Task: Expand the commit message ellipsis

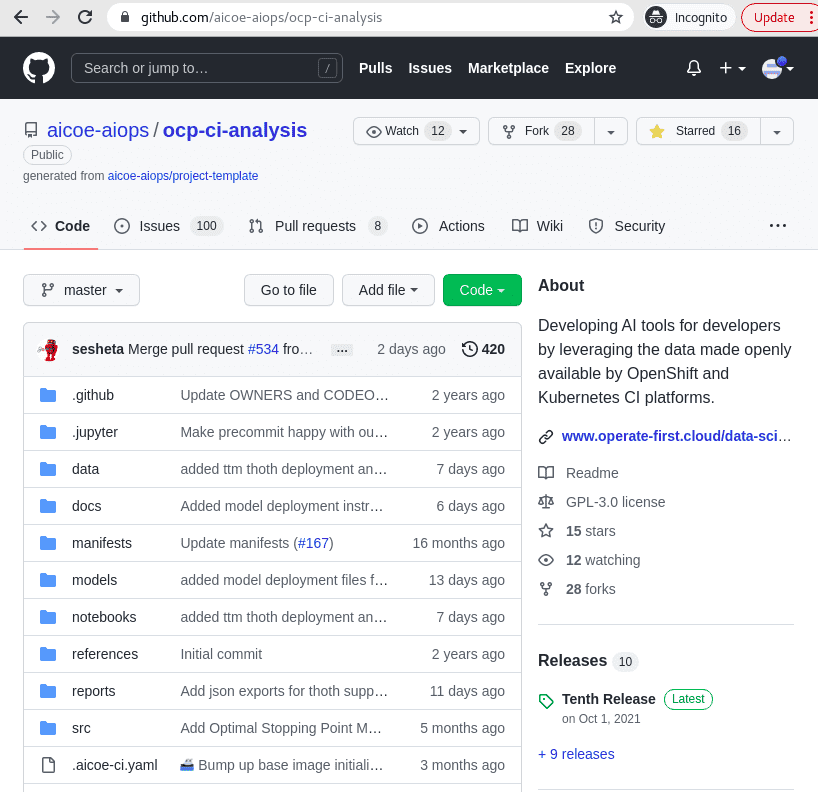Action: coord(342,350)
